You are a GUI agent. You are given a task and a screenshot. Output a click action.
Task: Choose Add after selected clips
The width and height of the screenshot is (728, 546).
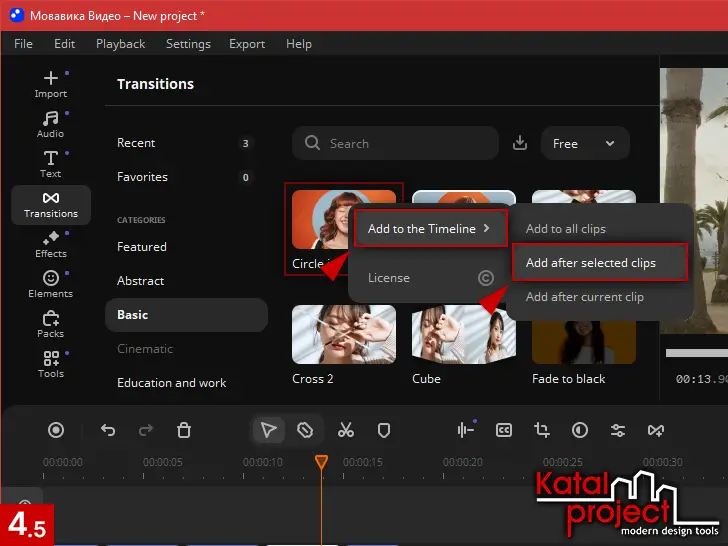point(598,263)
